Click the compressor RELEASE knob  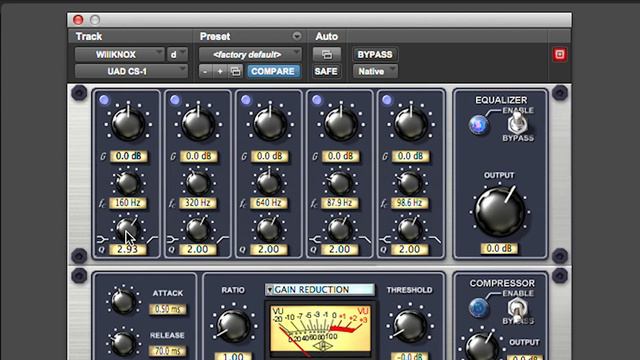tap(123, 343)
